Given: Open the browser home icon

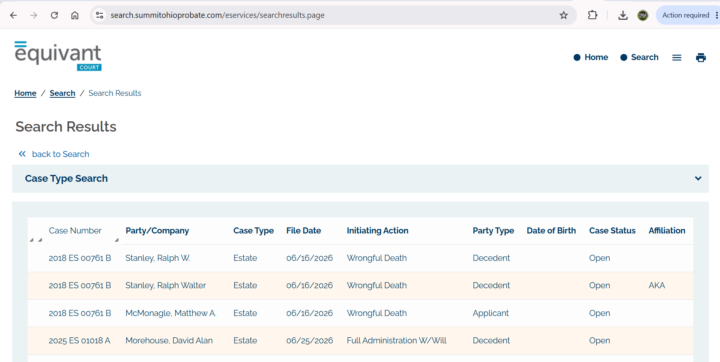Looking at the screenshot, I should click(75, 15).
